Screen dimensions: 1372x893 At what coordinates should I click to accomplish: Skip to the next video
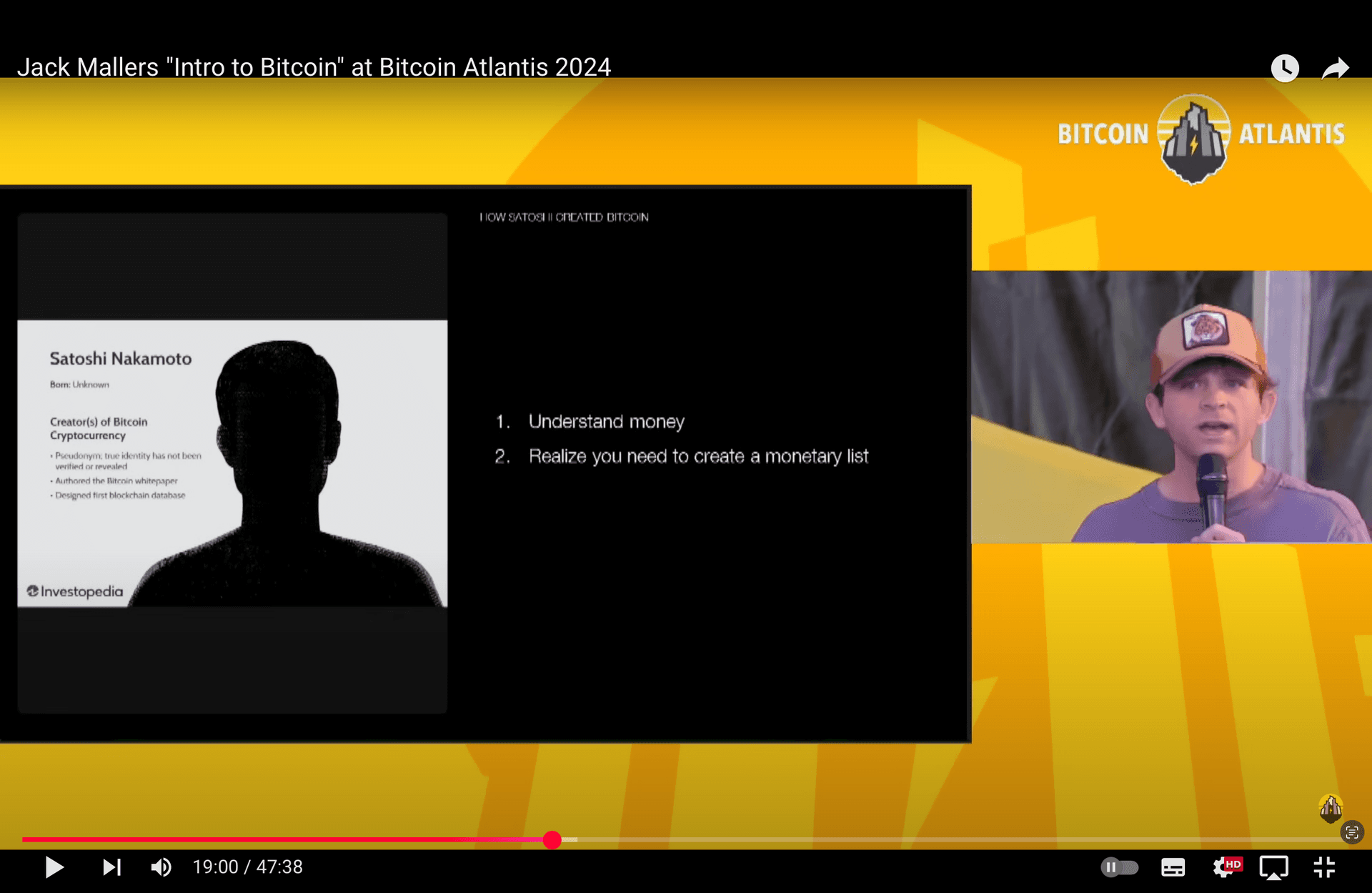click(x=111, y=867)
